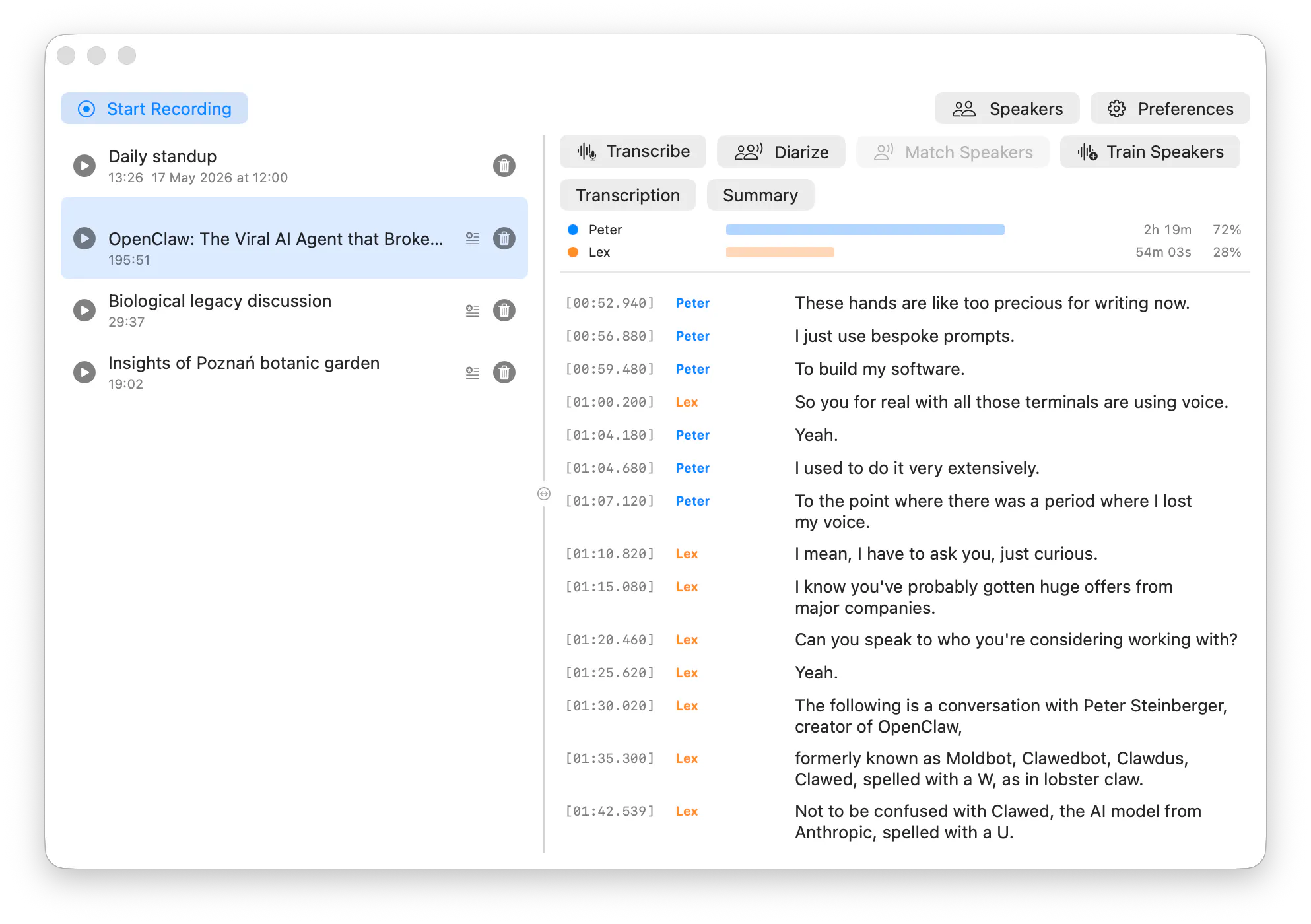Image resolution: width=1311 pixels, height=924 pixels.
Task: Click the transcript icon on the OpenClaw row
Action: tap(473, 238)
